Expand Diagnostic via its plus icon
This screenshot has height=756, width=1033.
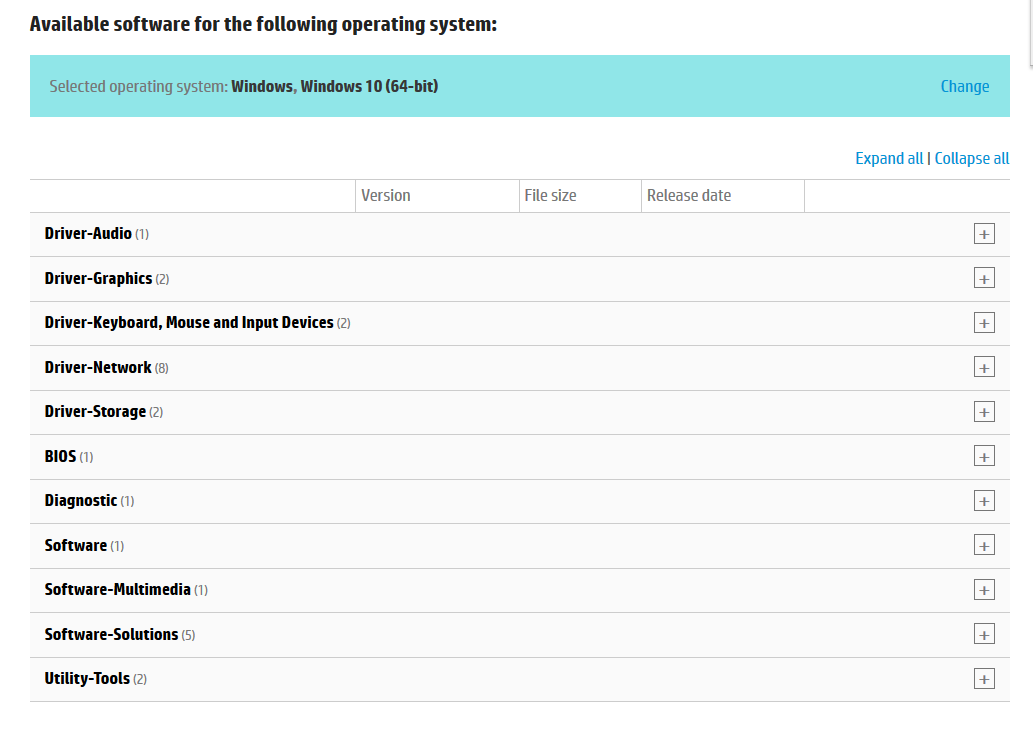(x=984, y=501)
